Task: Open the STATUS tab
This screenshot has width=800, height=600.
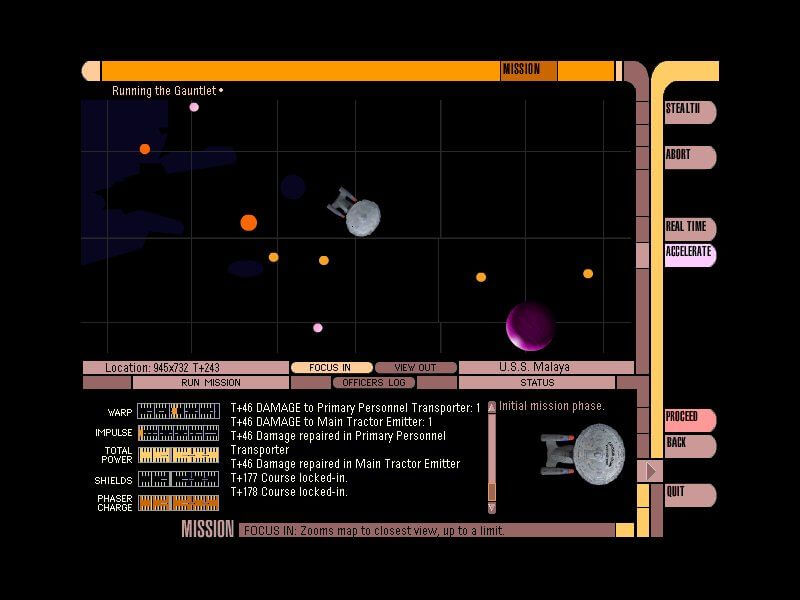Action: pyautogui.click(x=537, y=383)
